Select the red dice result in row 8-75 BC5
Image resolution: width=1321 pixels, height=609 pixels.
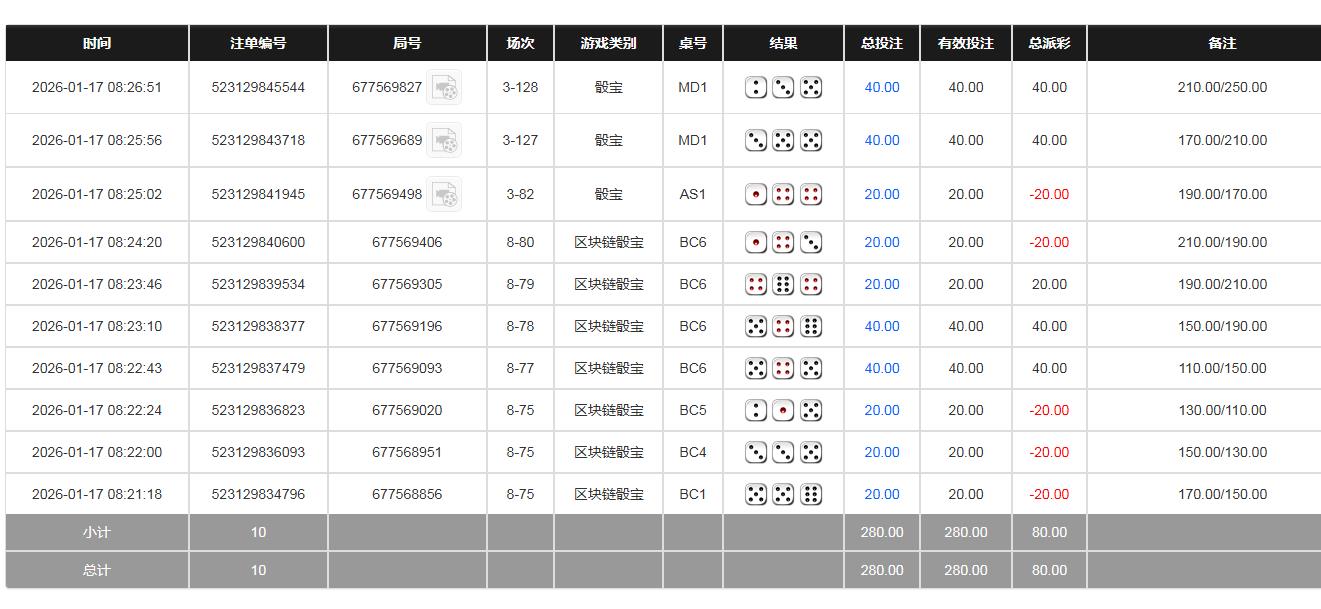tap(783, 409)
